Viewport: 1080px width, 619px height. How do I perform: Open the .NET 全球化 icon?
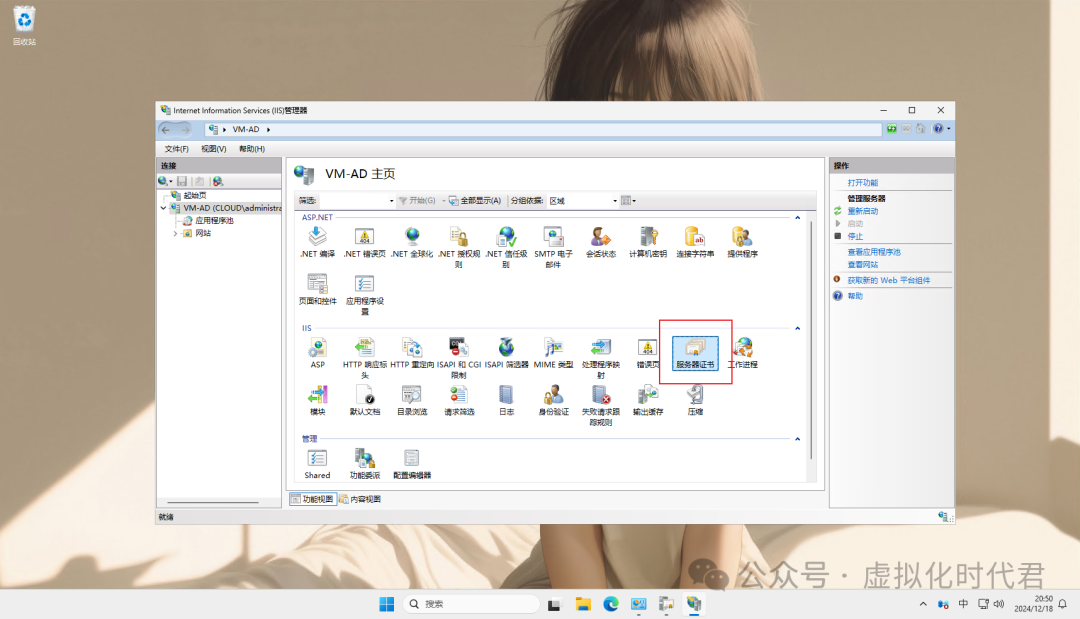pyautogui.click(x=412, y=242)
